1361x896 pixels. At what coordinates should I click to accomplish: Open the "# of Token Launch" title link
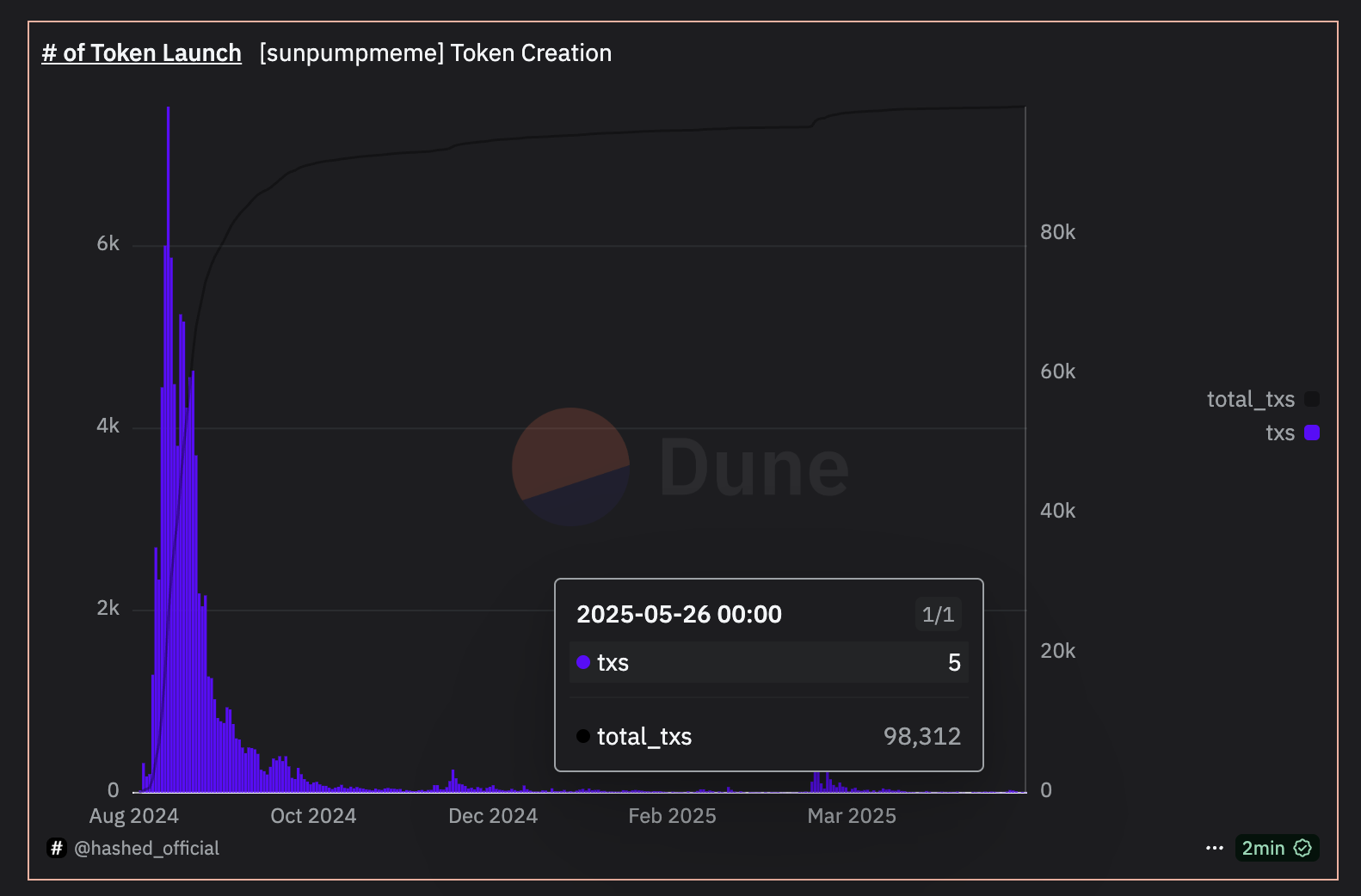click(x=142, y=53)
